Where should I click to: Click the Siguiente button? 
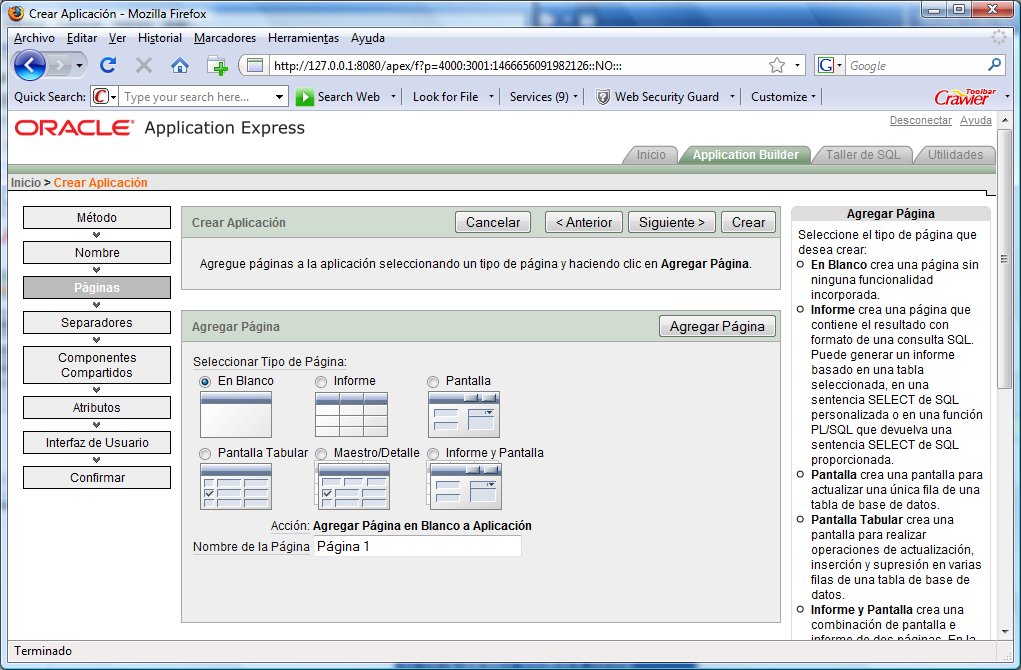point(672,222)
